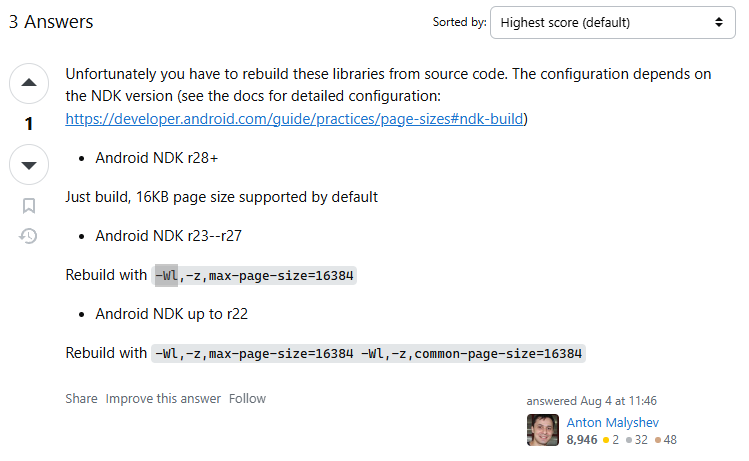
Task: Click the 3 Answers heading
Action: (51, 22)
